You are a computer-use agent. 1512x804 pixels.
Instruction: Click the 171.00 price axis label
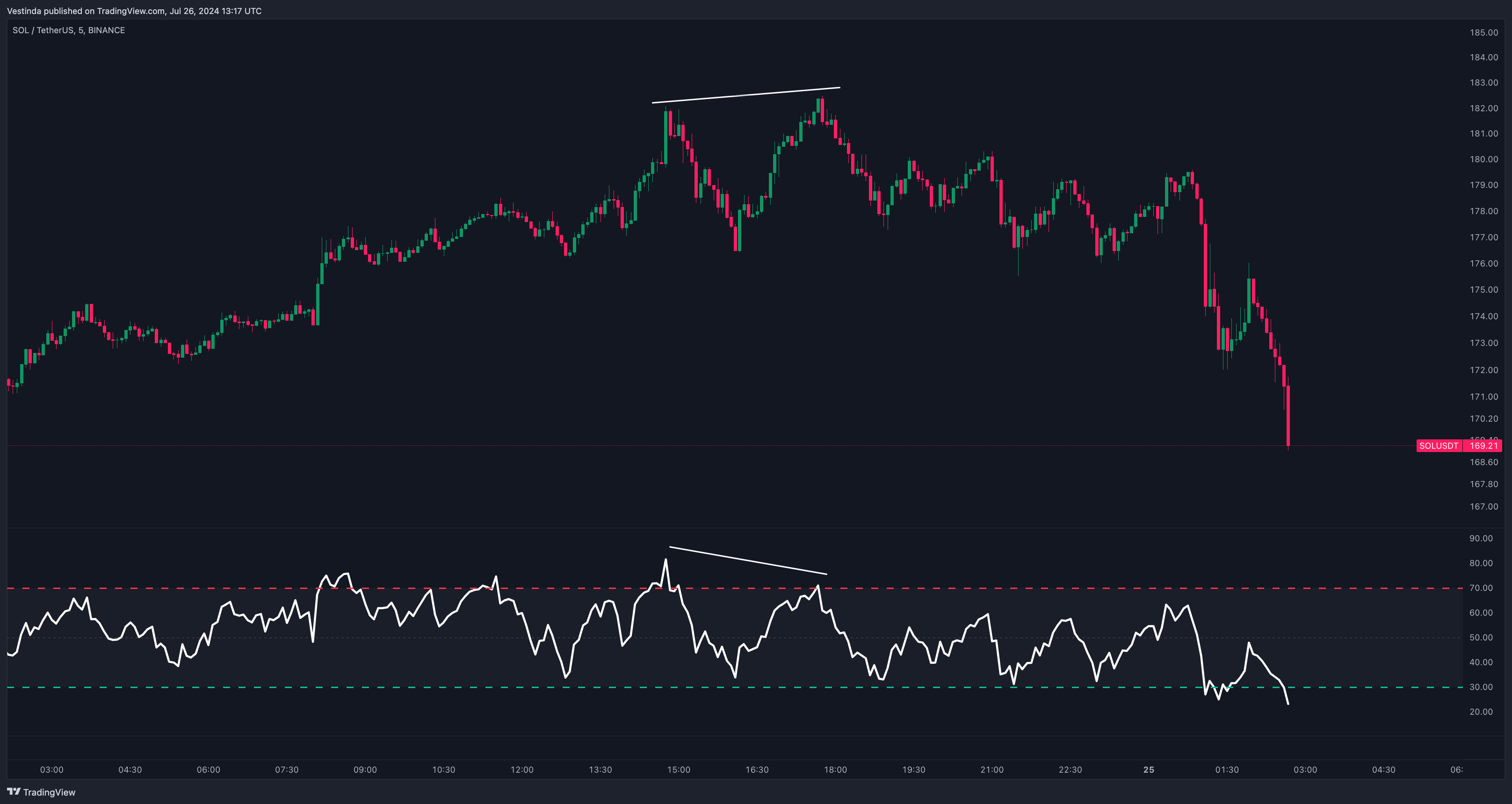pos(1484,397)
